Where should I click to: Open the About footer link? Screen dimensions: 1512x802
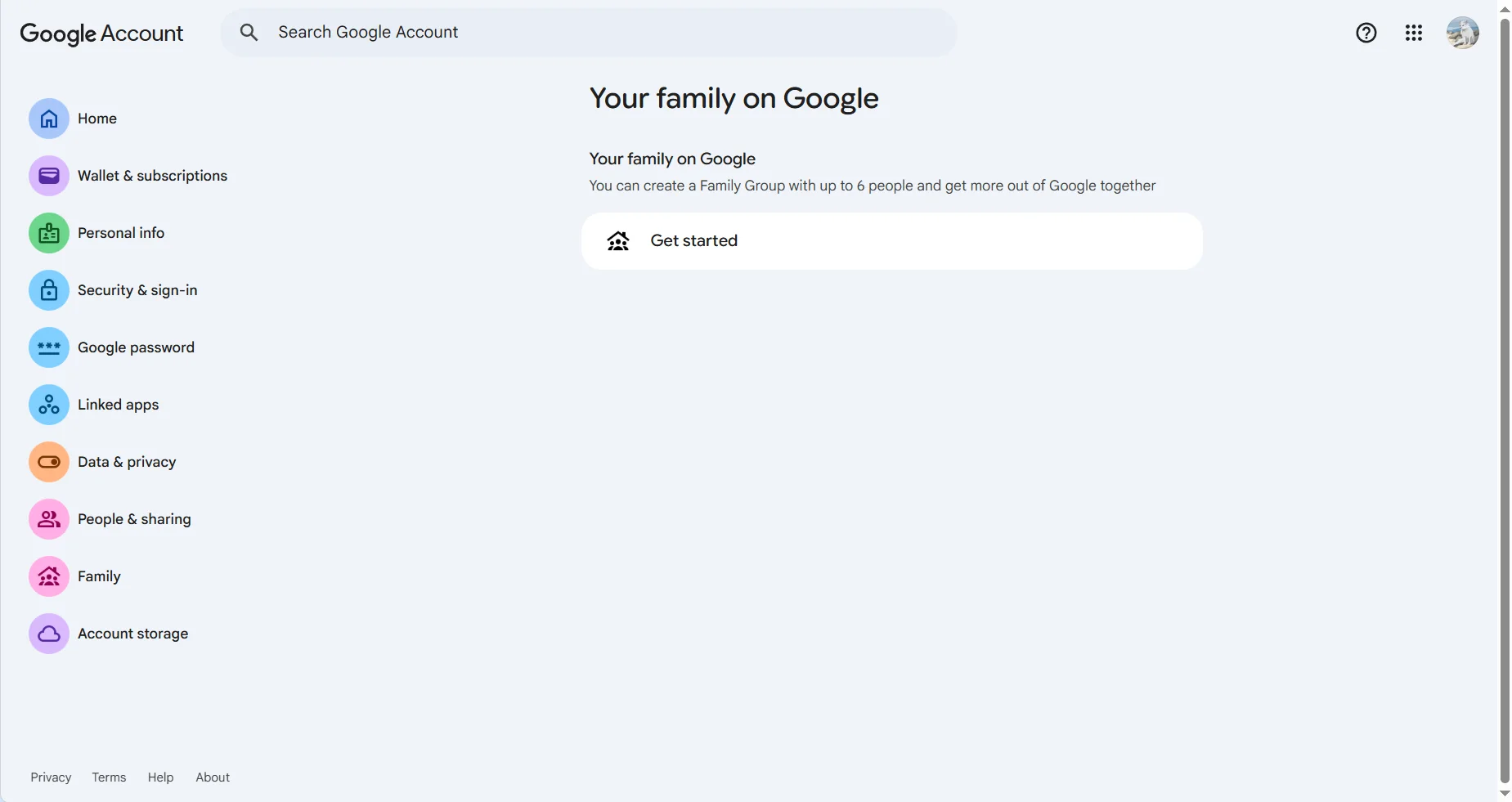(x=213, y=777)
